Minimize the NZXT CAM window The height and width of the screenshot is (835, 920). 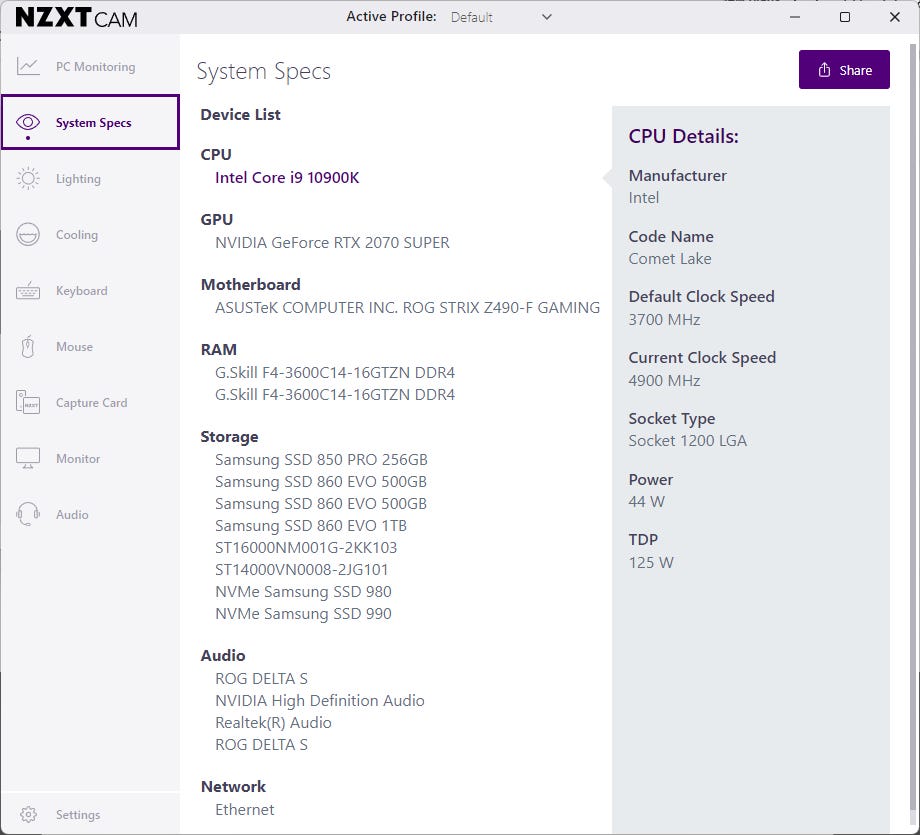pyautogui.click(x=794, y=17)
